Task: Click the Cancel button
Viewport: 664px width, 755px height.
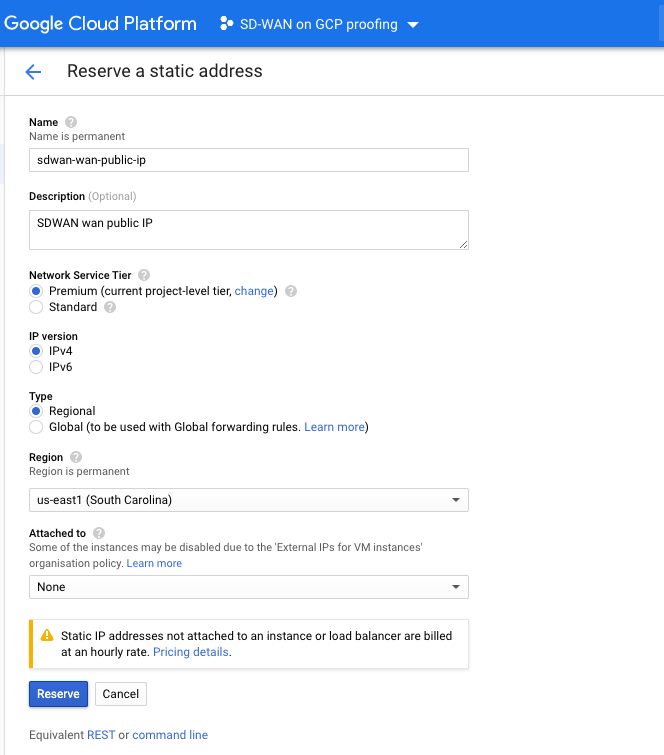Action: 120,694
